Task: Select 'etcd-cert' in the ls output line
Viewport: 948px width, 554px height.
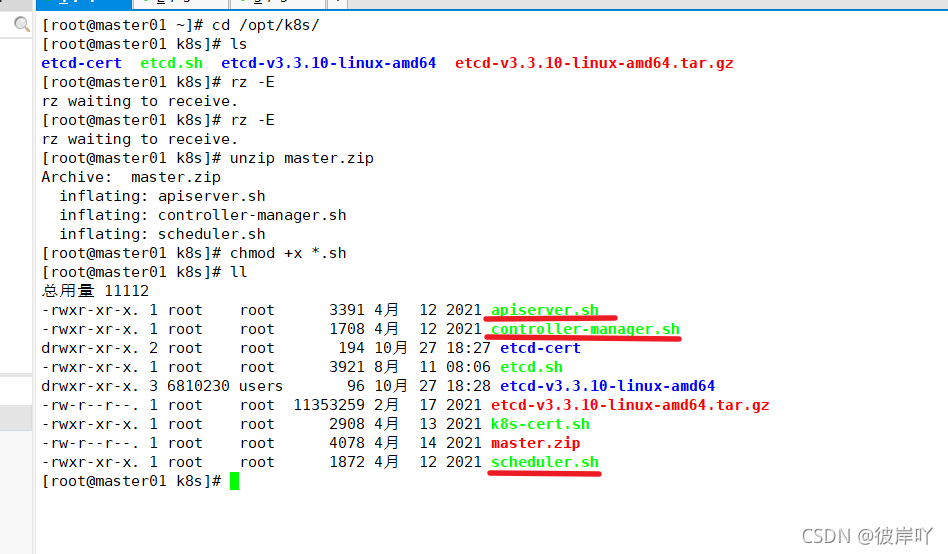Action: (x=82, y=63)
